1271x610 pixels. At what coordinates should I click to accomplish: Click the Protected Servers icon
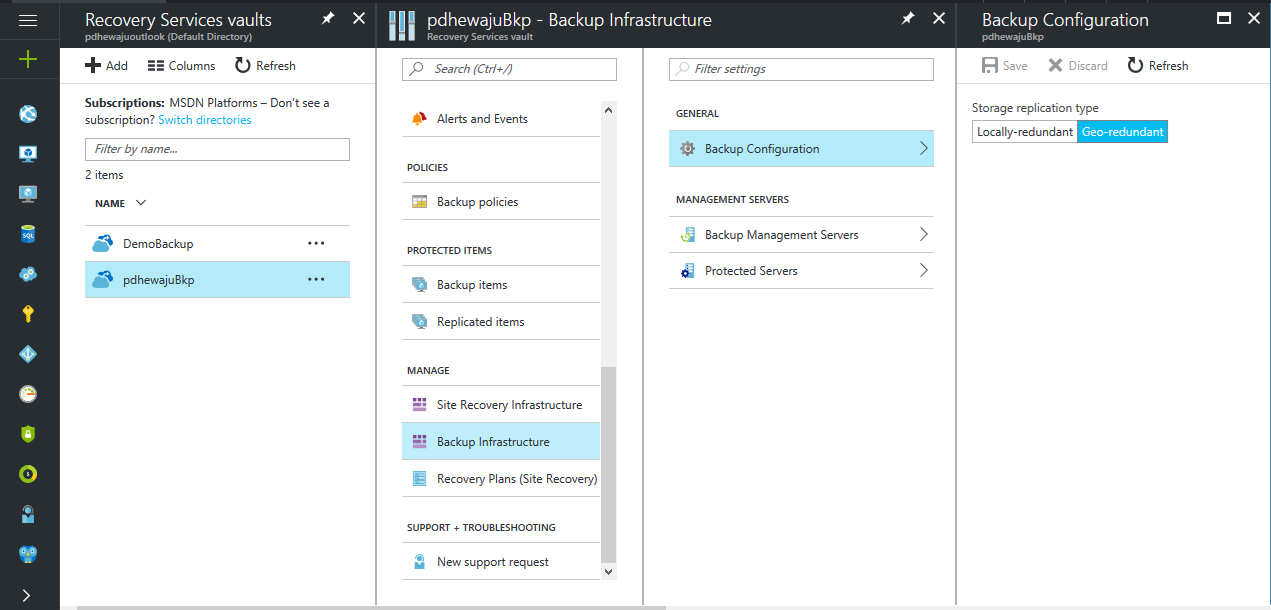(x=687, y=271)
